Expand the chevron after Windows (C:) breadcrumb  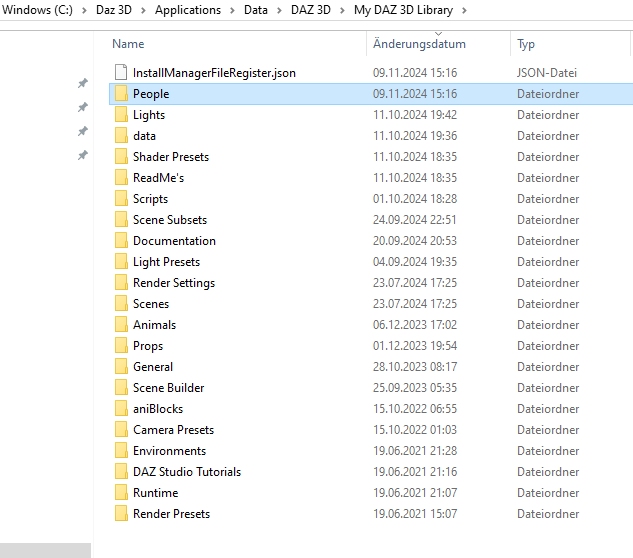pos(84,10)
